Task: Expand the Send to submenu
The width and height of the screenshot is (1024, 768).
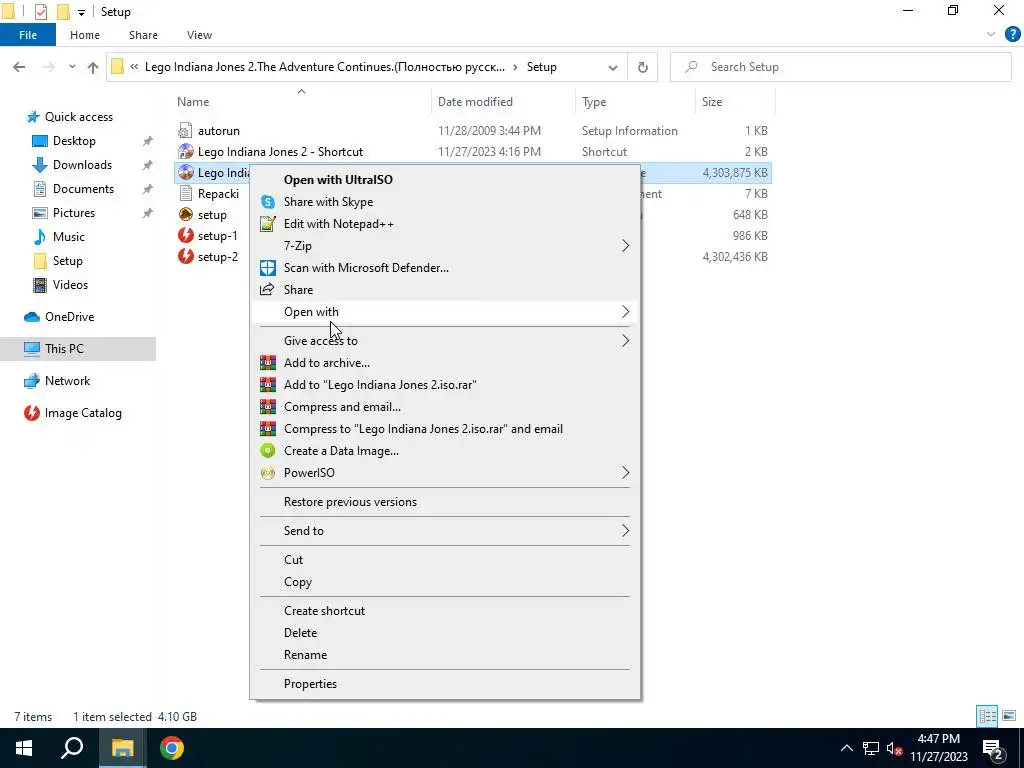Action: (445, 531)
